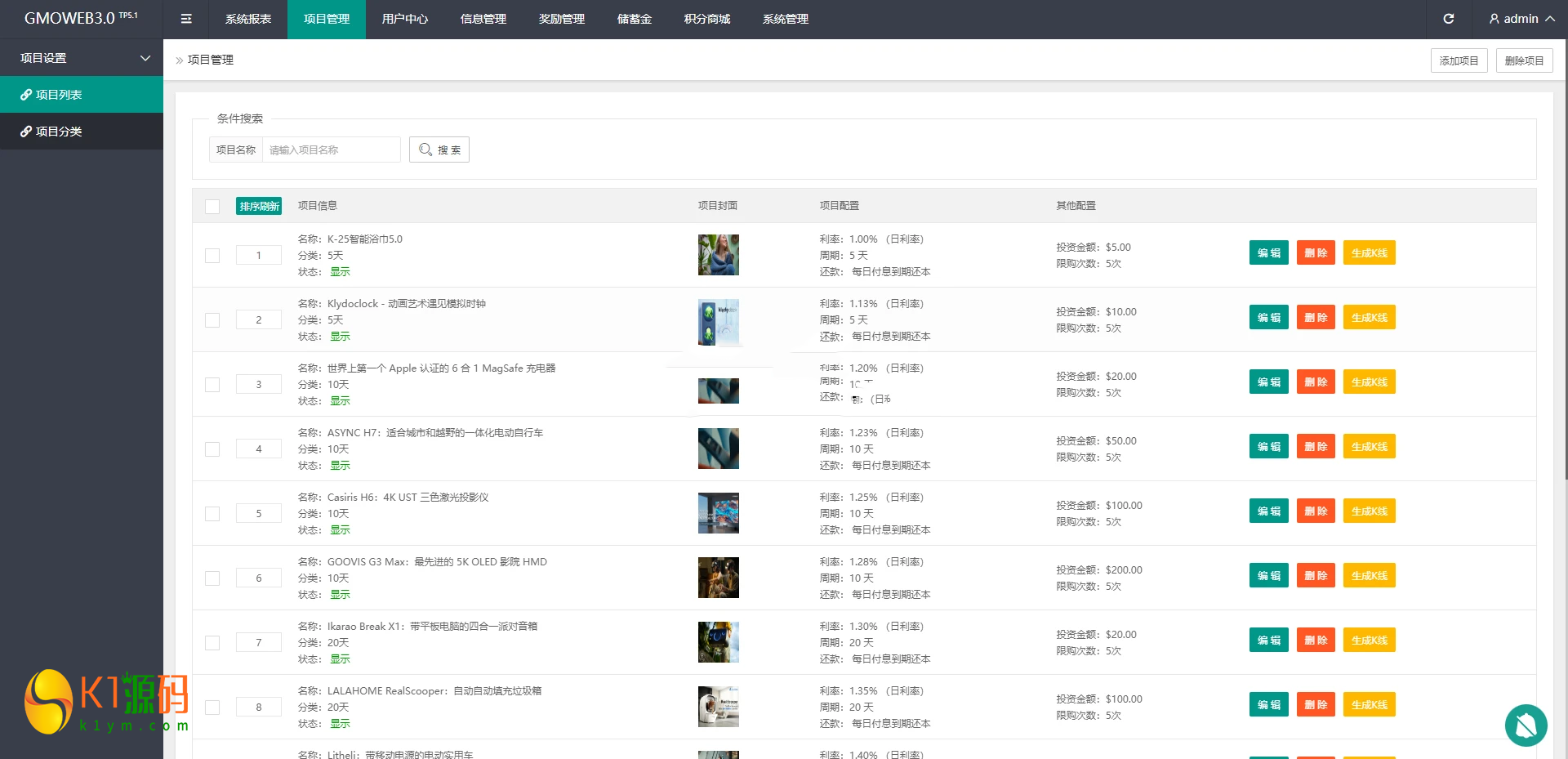1568x759 pixels.
Task: Click the admin user avatar icon
Action: coord(1494,19)
